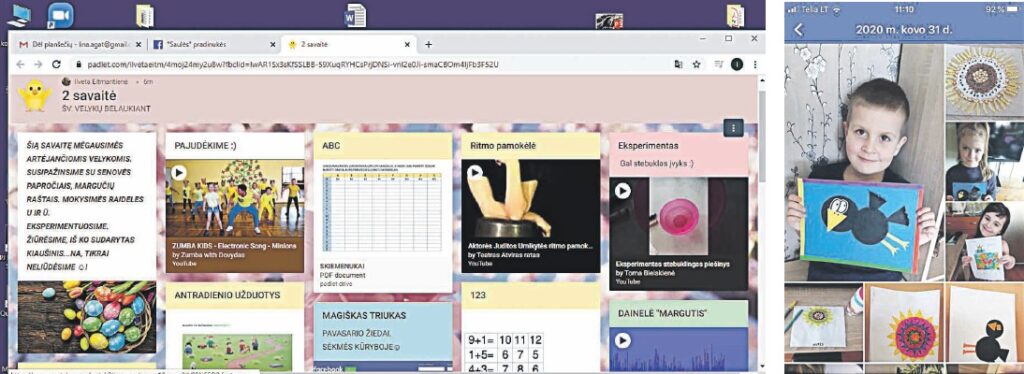The height and width of the screenshot is (374, 1024).
Task: Play the Eksperimentas video
Action: point(623,190)
